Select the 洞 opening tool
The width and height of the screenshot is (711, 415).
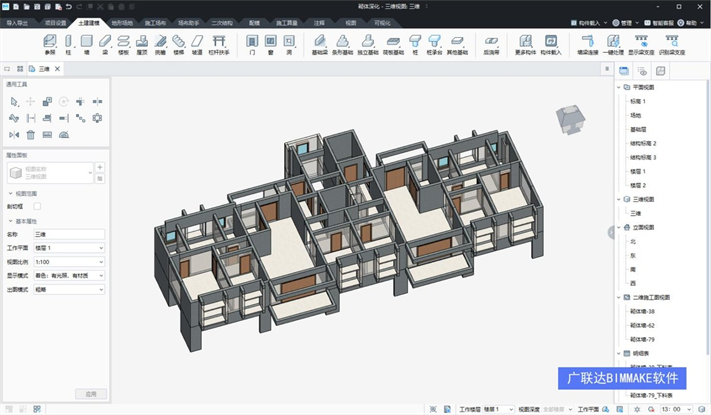[289, 45]
